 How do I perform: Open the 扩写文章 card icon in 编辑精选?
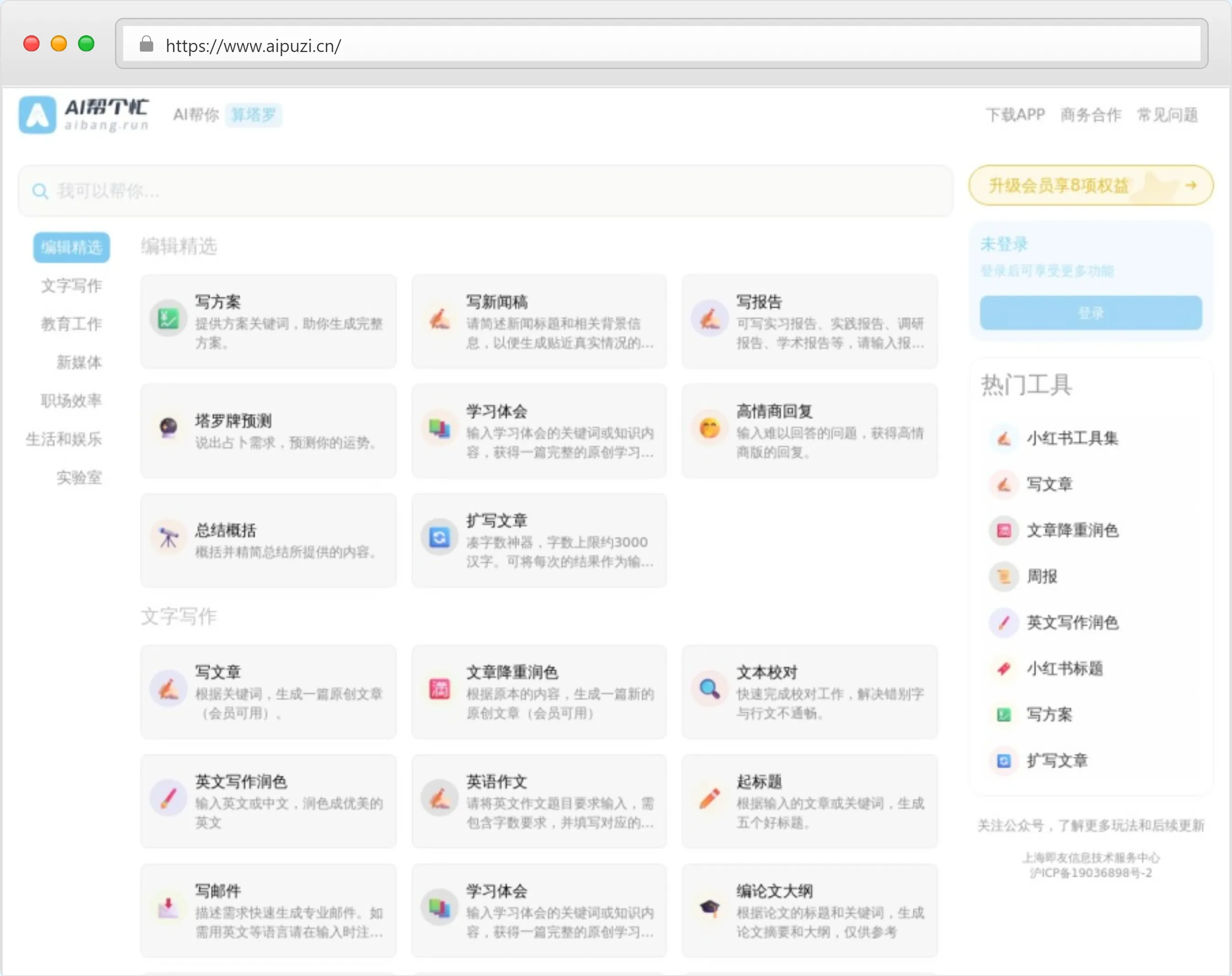click(x=439, y=538)
